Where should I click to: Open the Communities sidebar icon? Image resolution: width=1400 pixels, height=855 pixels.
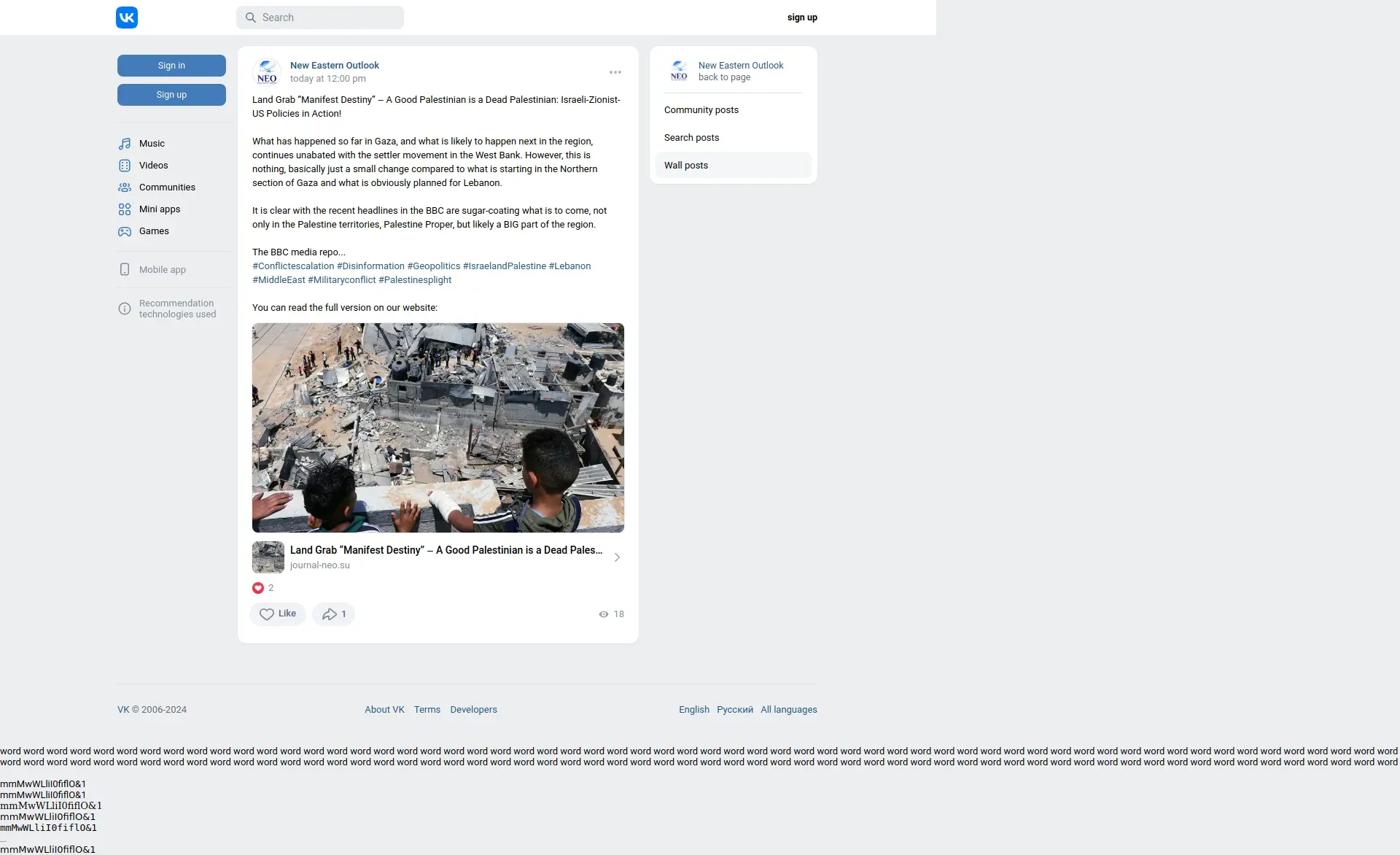tap(125, 187)
